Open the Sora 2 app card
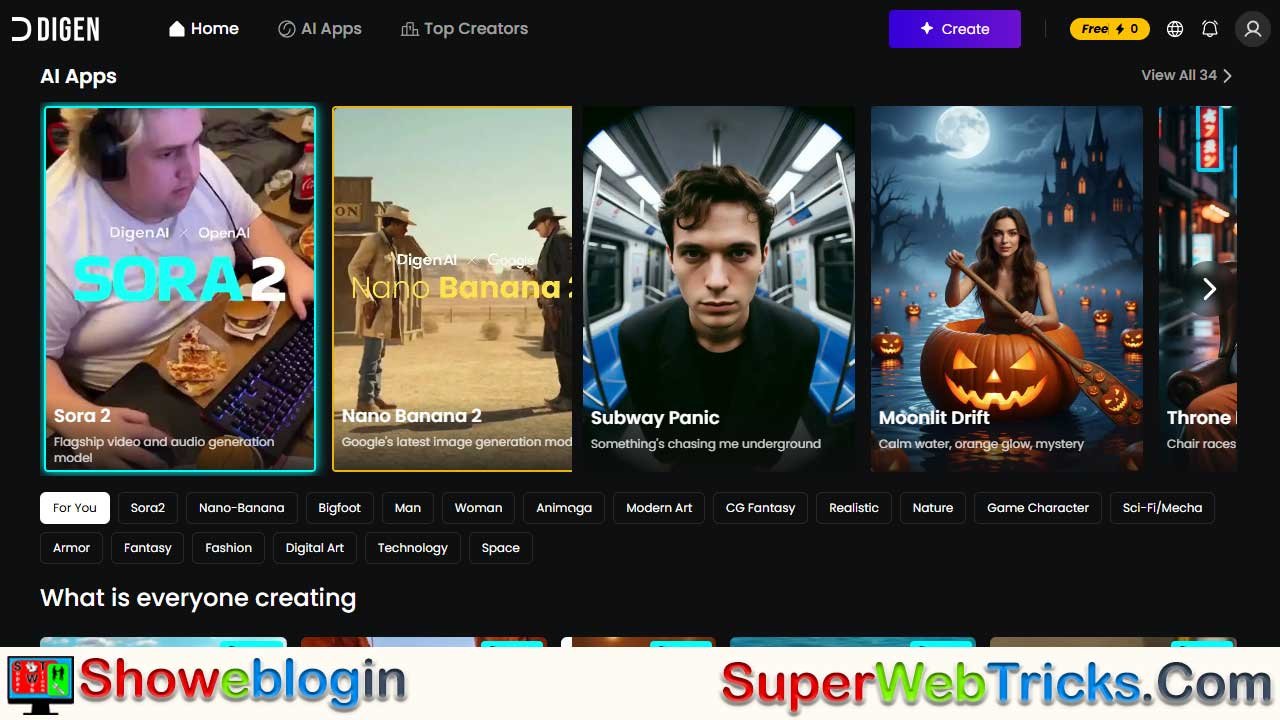This screenshot has width=1280, height=720. (179, 289)
